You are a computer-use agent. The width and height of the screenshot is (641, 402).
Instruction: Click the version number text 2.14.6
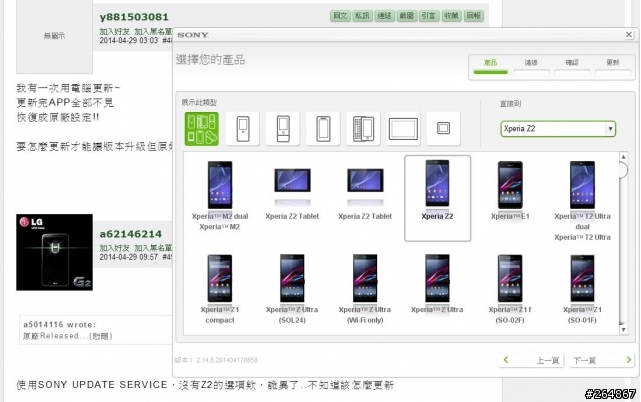tap(216, 360)
